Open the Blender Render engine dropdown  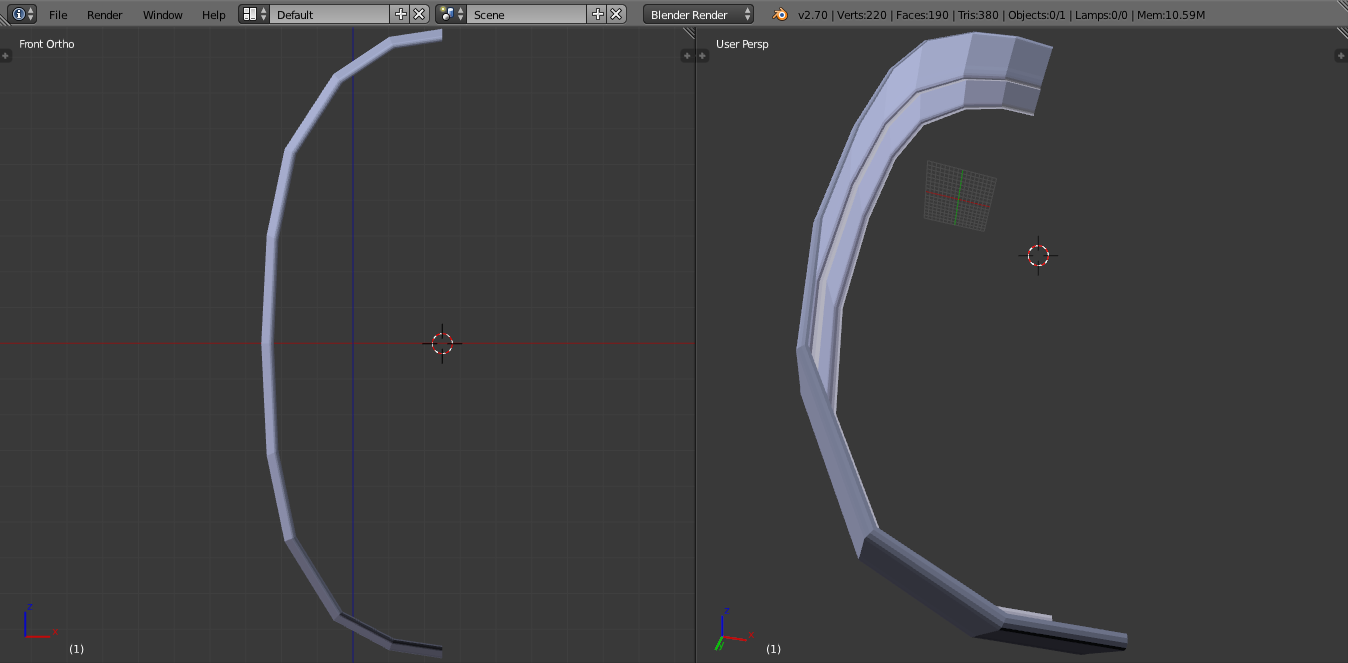pyautogui.click(x=699, y=14)
